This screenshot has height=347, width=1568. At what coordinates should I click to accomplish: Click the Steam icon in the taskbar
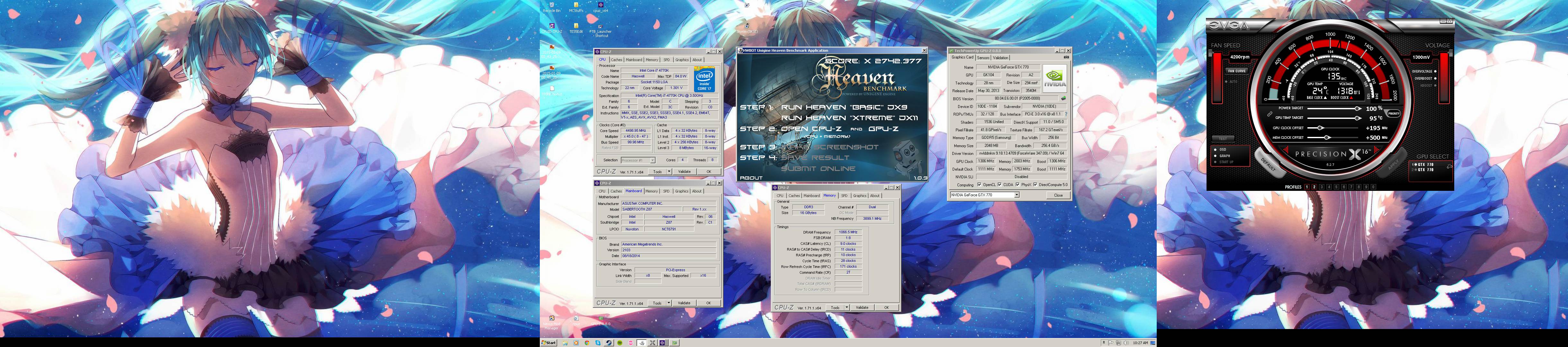[609, 343]
